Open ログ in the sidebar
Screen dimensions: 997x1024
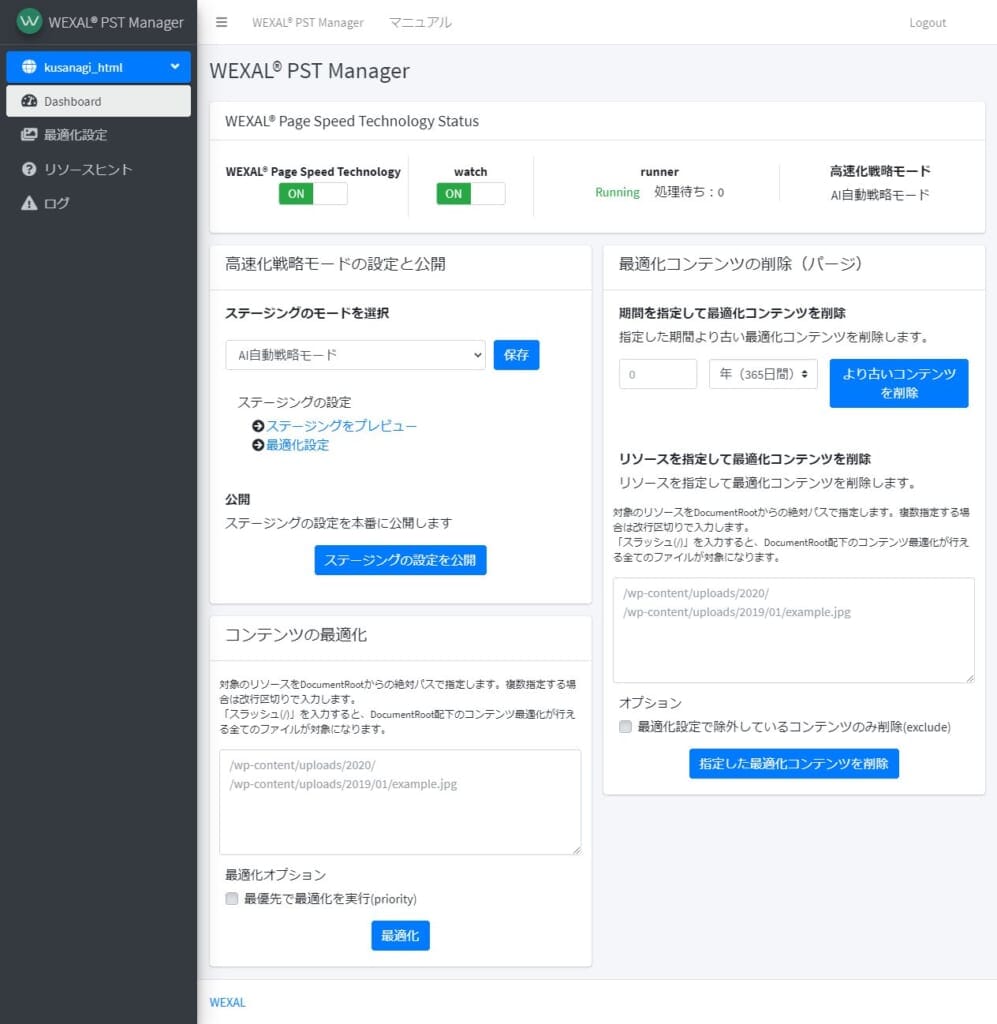(x=99, y=203)
